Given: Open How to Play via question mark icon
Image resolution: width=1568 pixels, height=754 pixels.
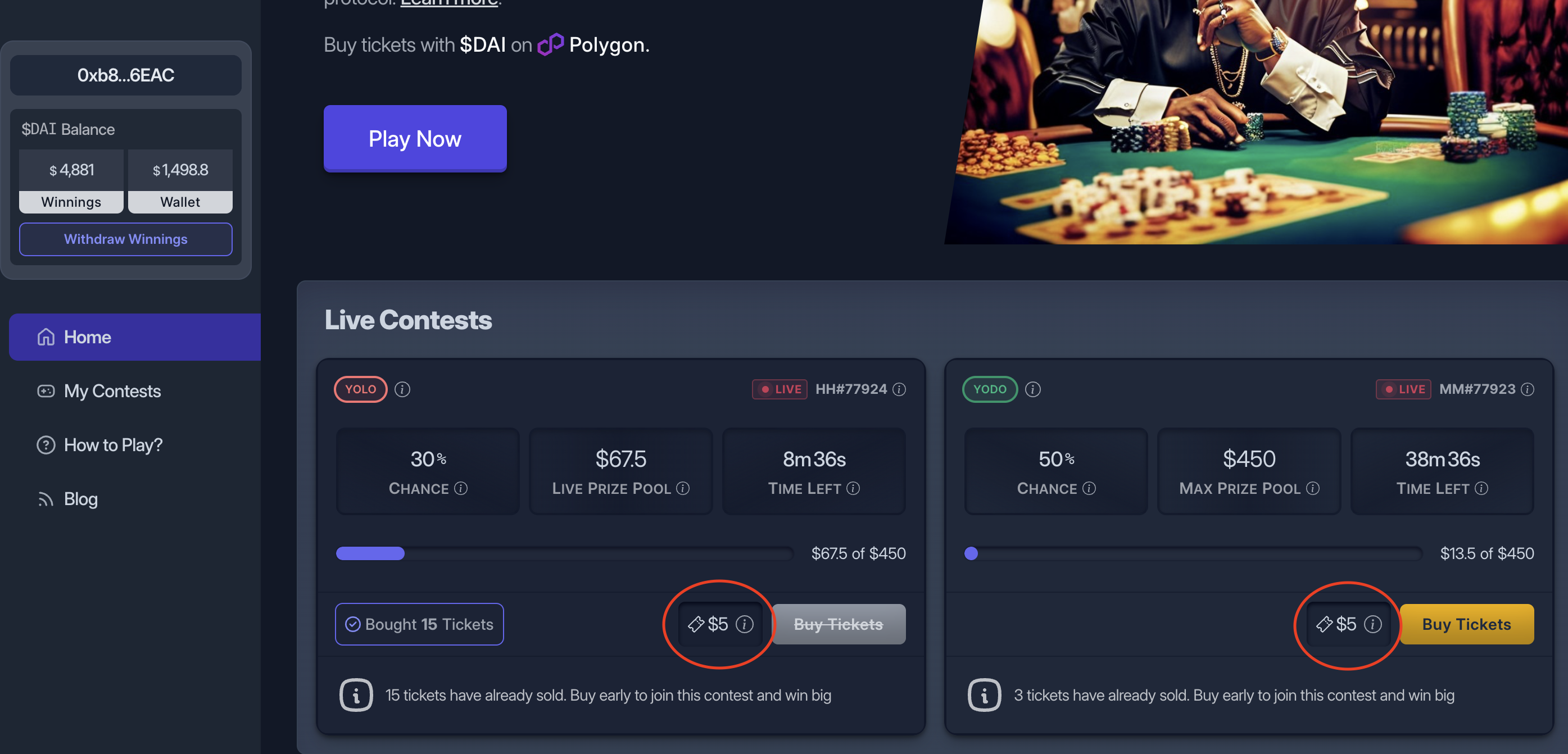Looking at the screenshot, I should tap(46, 445).
